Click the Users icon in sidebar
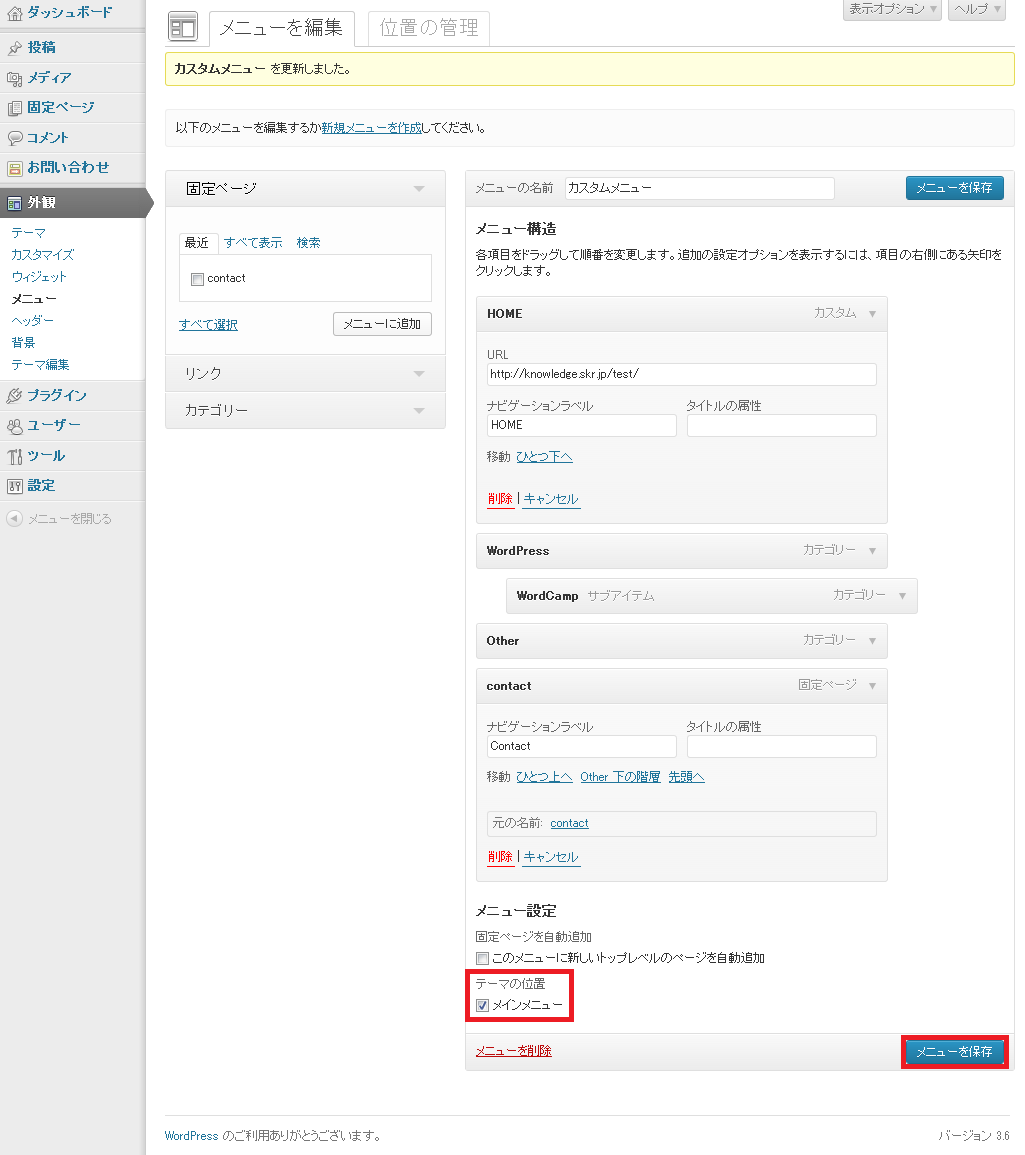Viewport: 1025px width, 1155px height. click(14, 426)
